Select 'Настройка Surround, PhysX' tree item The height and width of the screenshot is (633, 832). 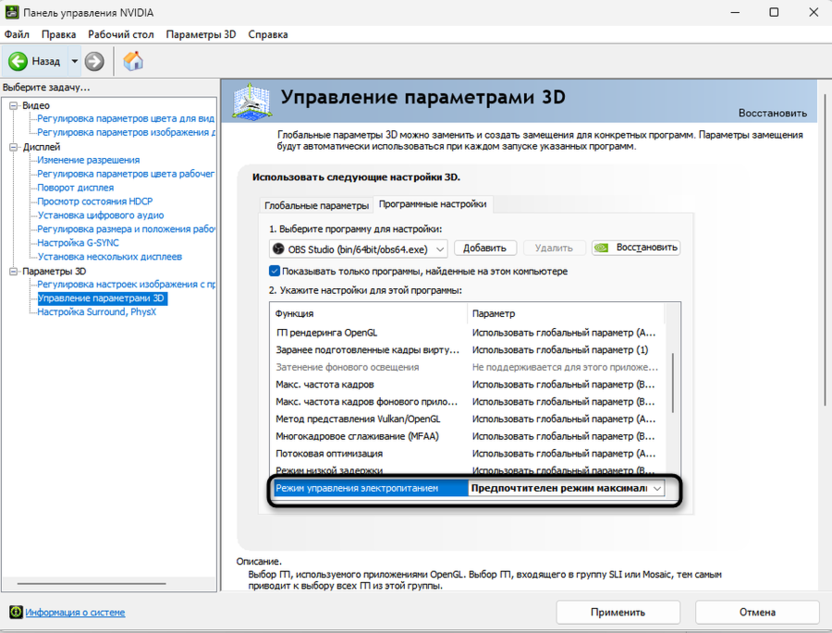[x=97, y=311]
